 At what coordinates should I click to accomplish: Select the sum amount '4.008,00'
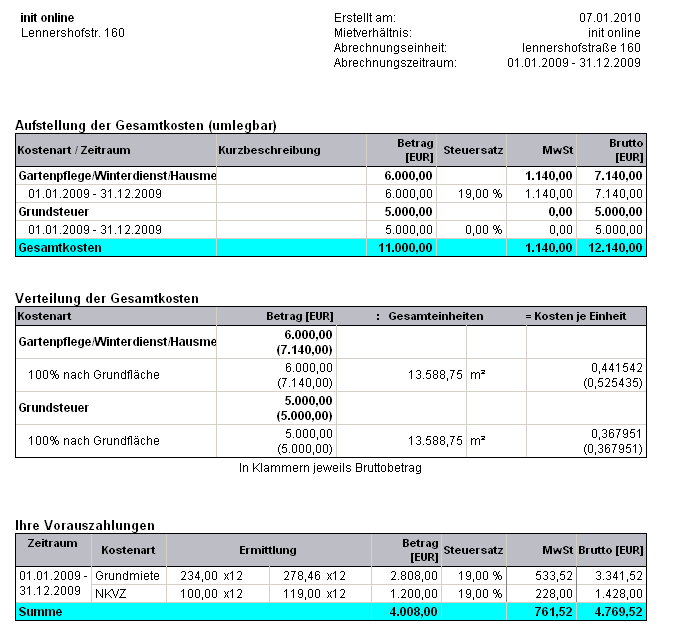413,611
